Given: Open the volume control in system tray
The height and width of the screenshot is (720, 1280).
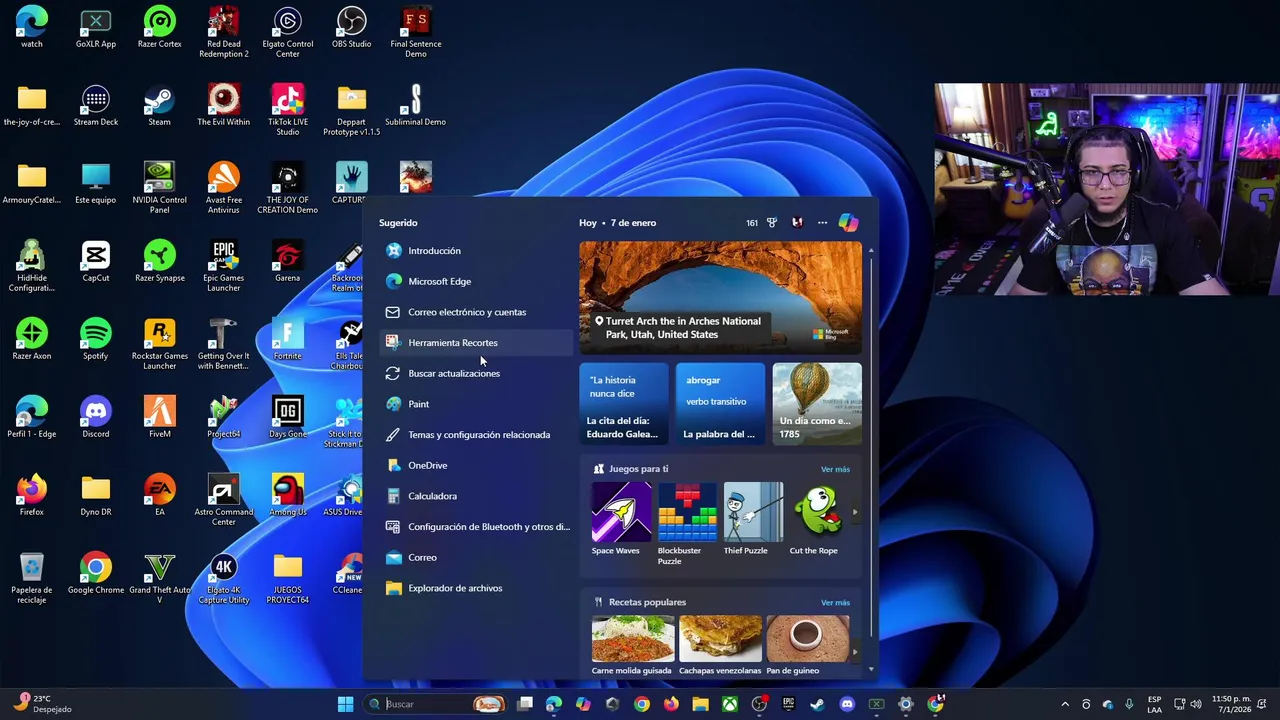Looking at the screenshot, I should [1198, 705].
